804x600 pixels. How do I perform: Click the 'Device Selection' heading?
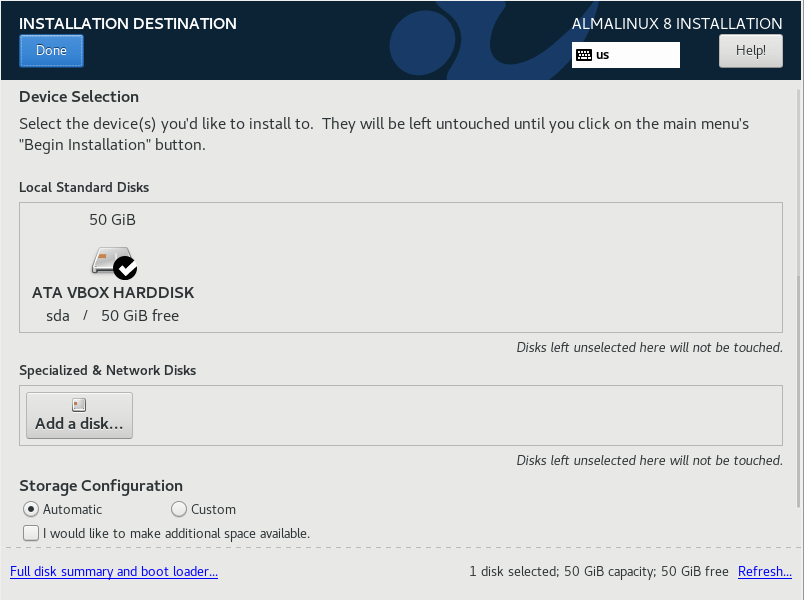(x=79, y=96)
